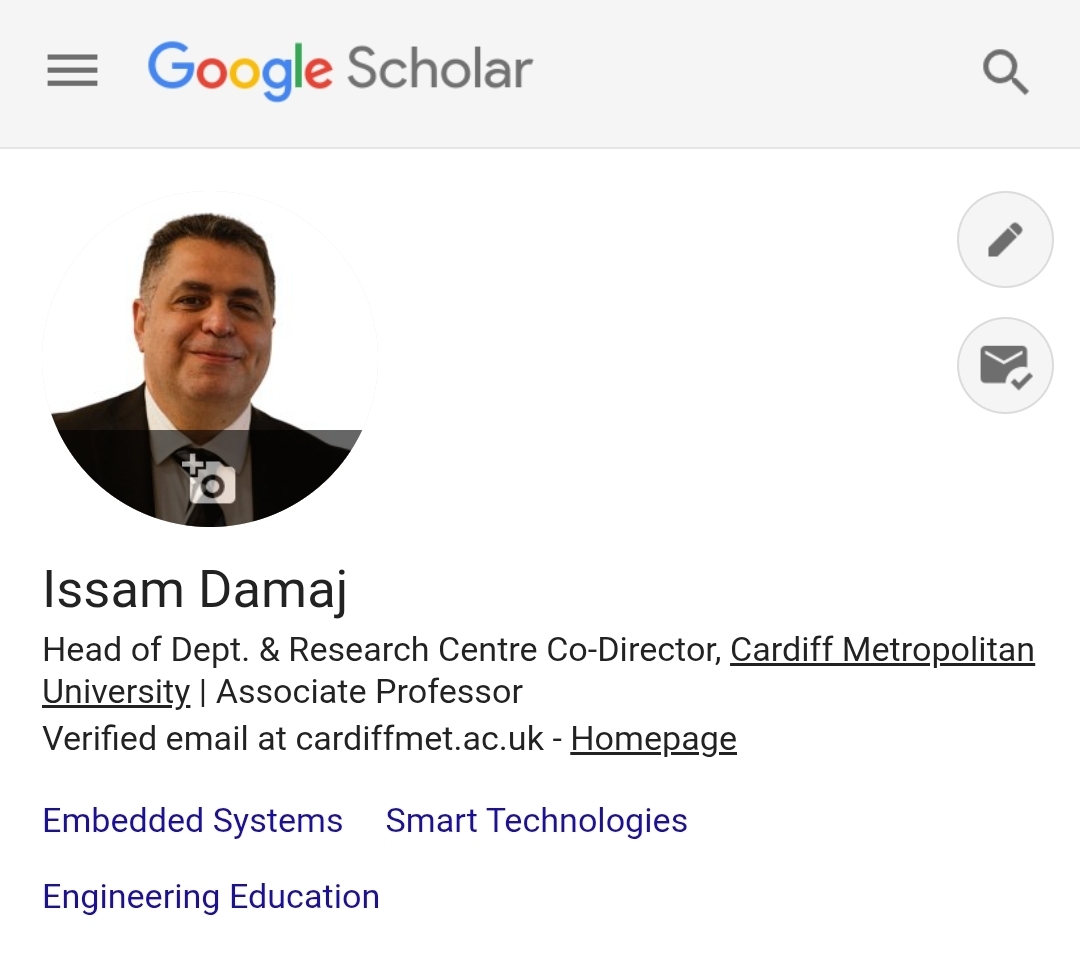Visit the Homepage link

(x=652, y=738)
